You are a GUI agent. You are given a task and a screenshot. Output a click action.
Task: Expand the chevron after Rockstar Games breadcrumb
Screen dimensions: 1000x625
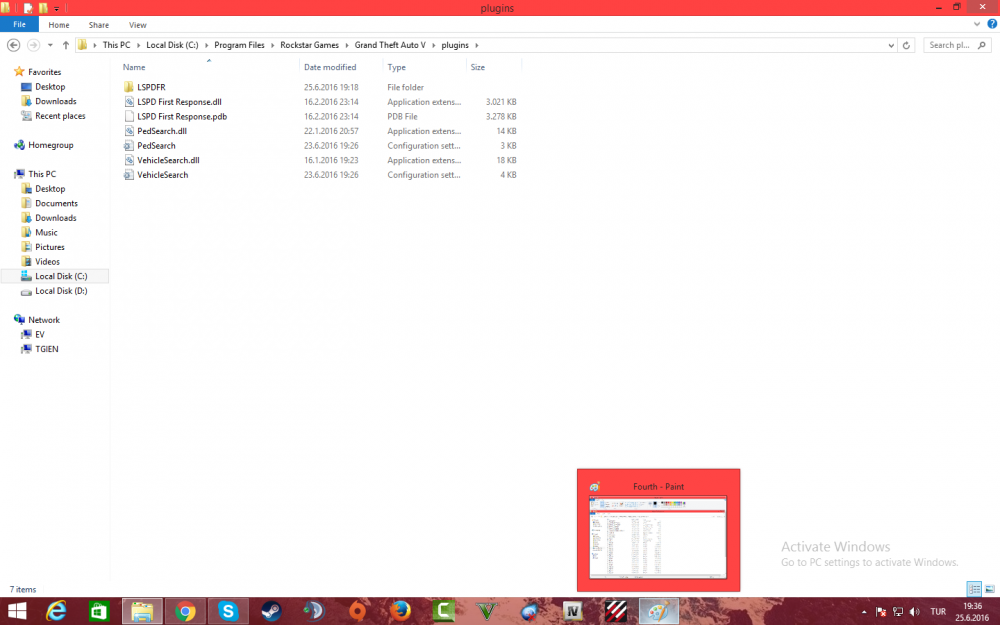[347, 45]
